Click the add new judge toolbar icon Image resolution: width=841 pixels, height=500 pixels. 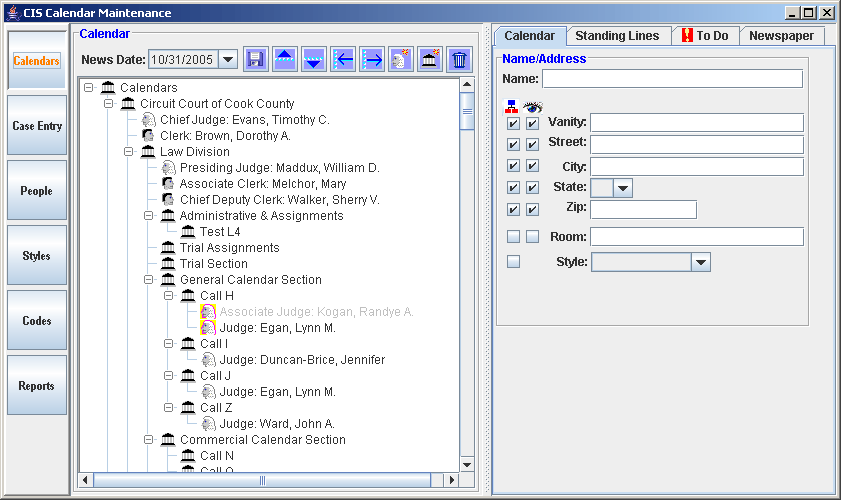401,59
